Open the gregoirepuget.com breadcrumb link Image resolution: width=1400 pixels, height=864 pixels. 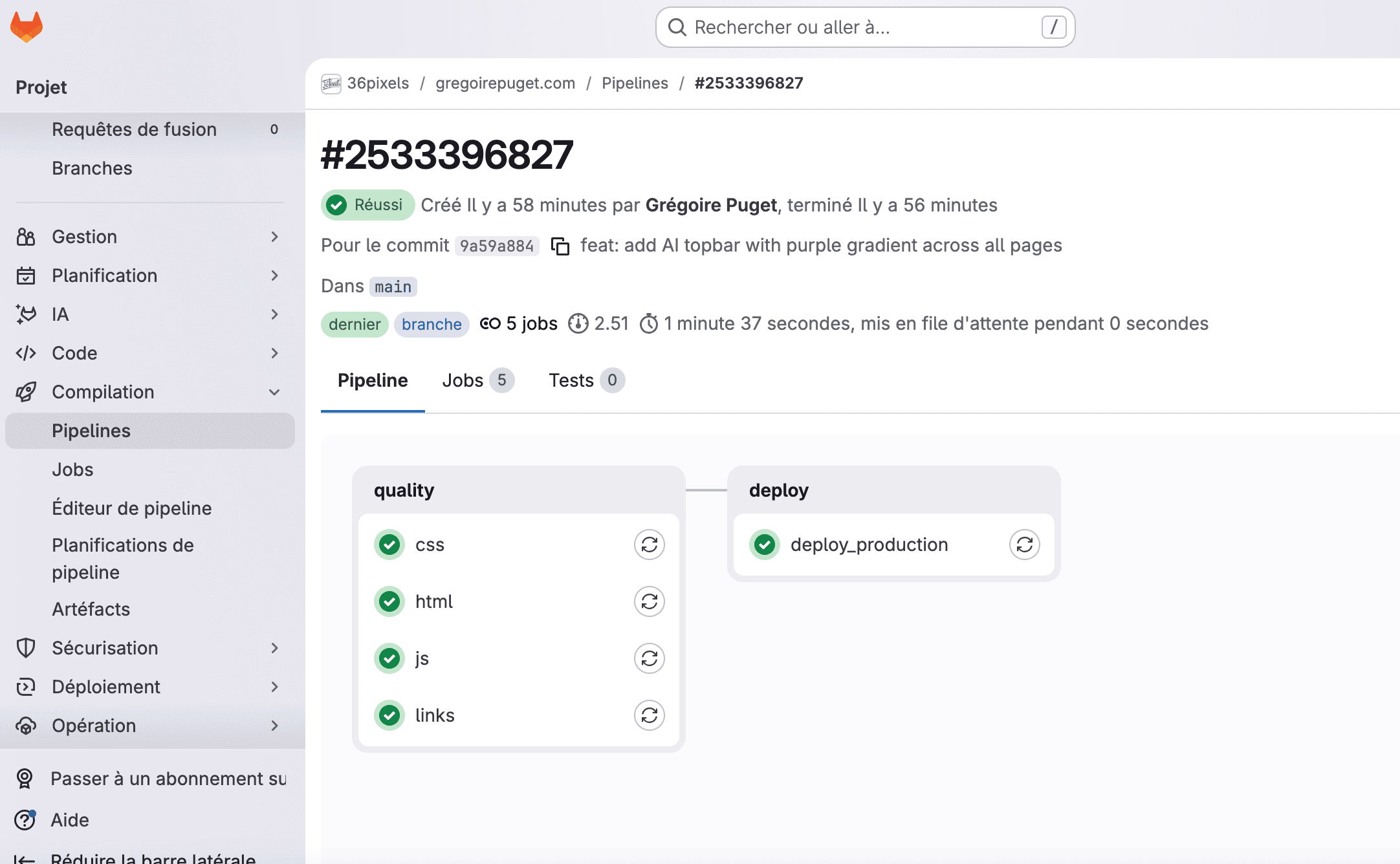tap(505, 83)
